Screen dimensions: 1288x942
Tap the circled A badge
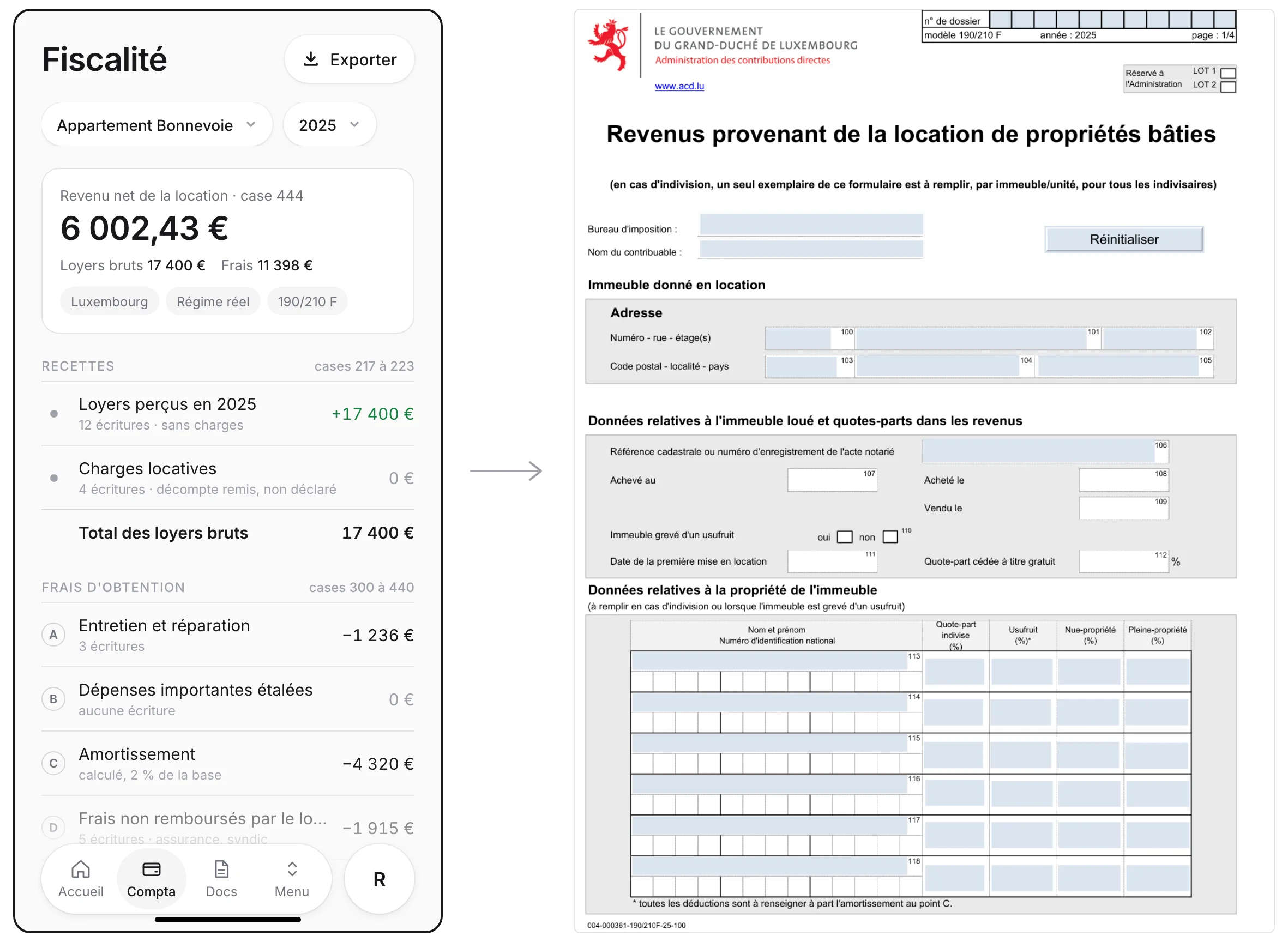(x=53, y=635)
